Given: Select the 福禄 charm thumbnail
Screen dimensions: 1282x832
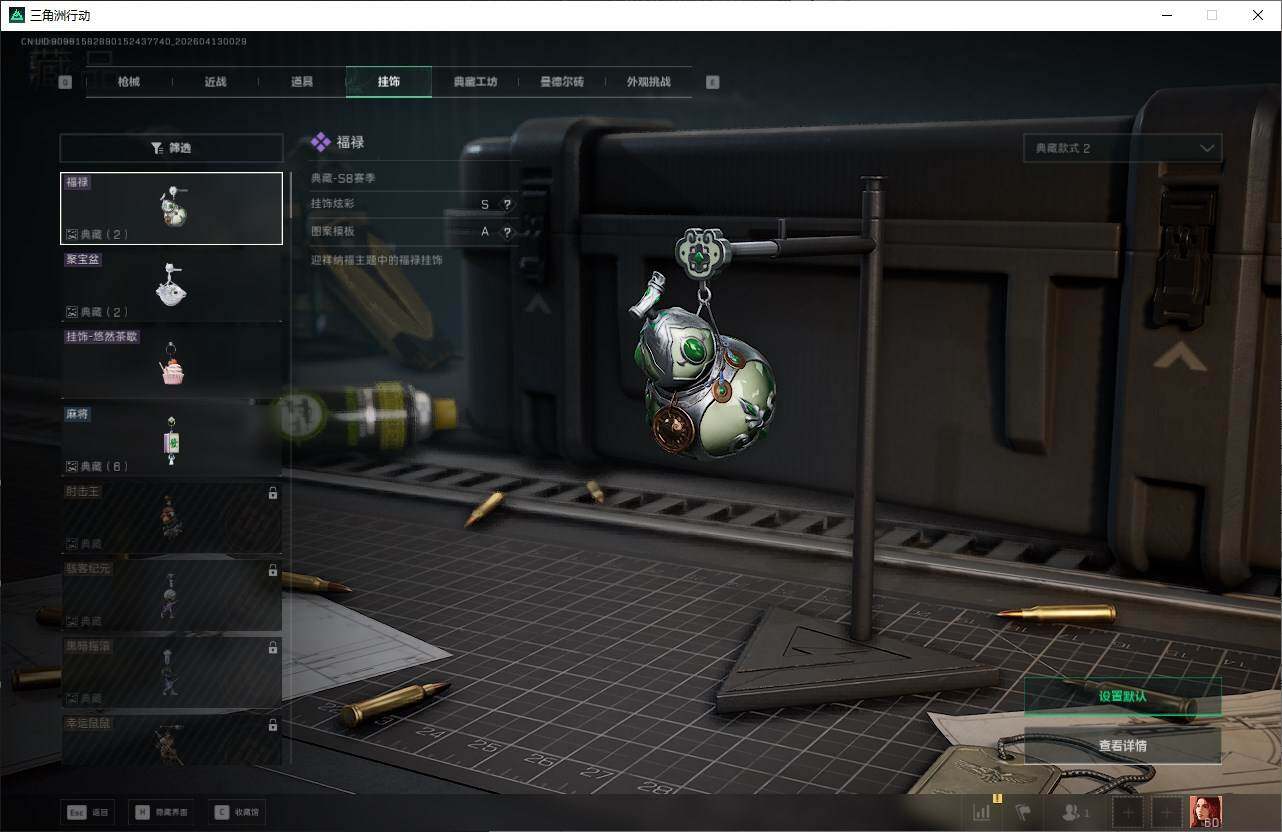Looking at the screenshot, I should click(x=171, y=208).
